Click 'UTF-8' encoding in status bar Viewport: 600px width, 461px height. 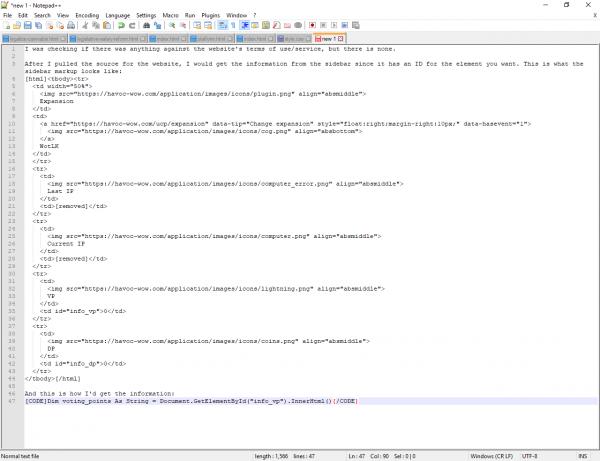pyautogui.click(x=530, y=456)
